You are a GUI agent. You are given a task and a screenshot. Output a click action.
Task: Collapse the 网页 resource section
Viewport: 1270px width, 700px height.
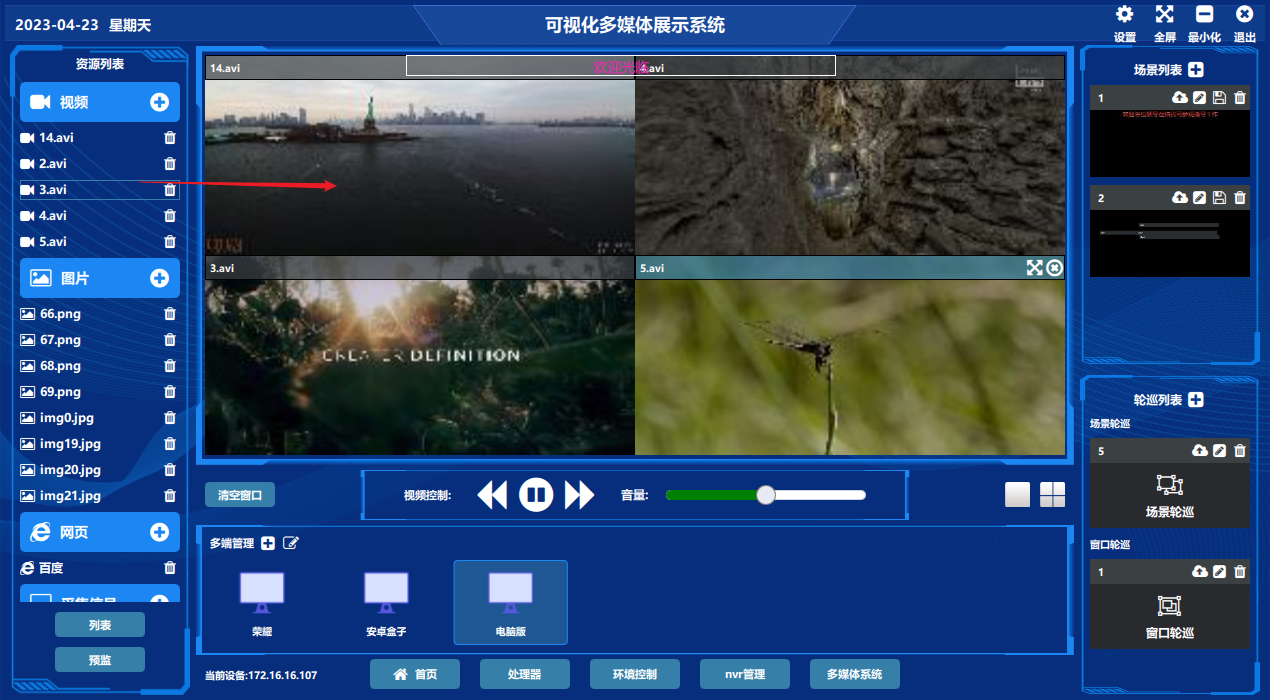point(100,532)
